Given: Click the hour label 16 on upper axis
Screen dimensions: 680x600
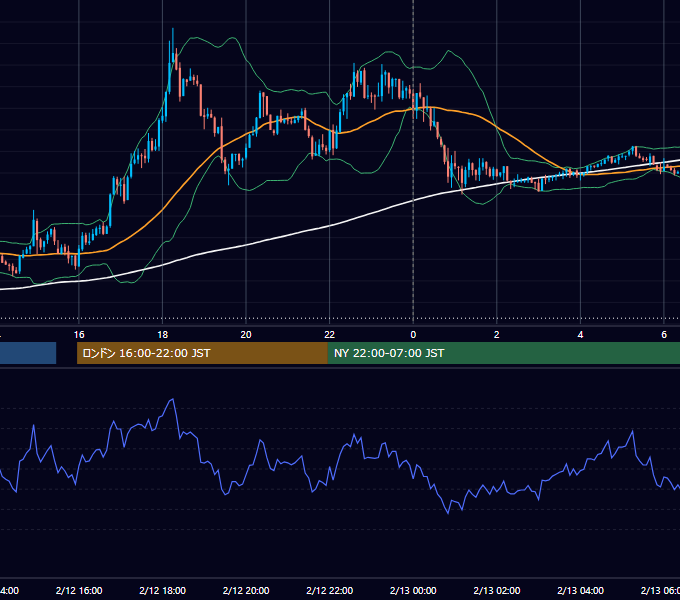Looking at the screenshot, I should (79, 335).
